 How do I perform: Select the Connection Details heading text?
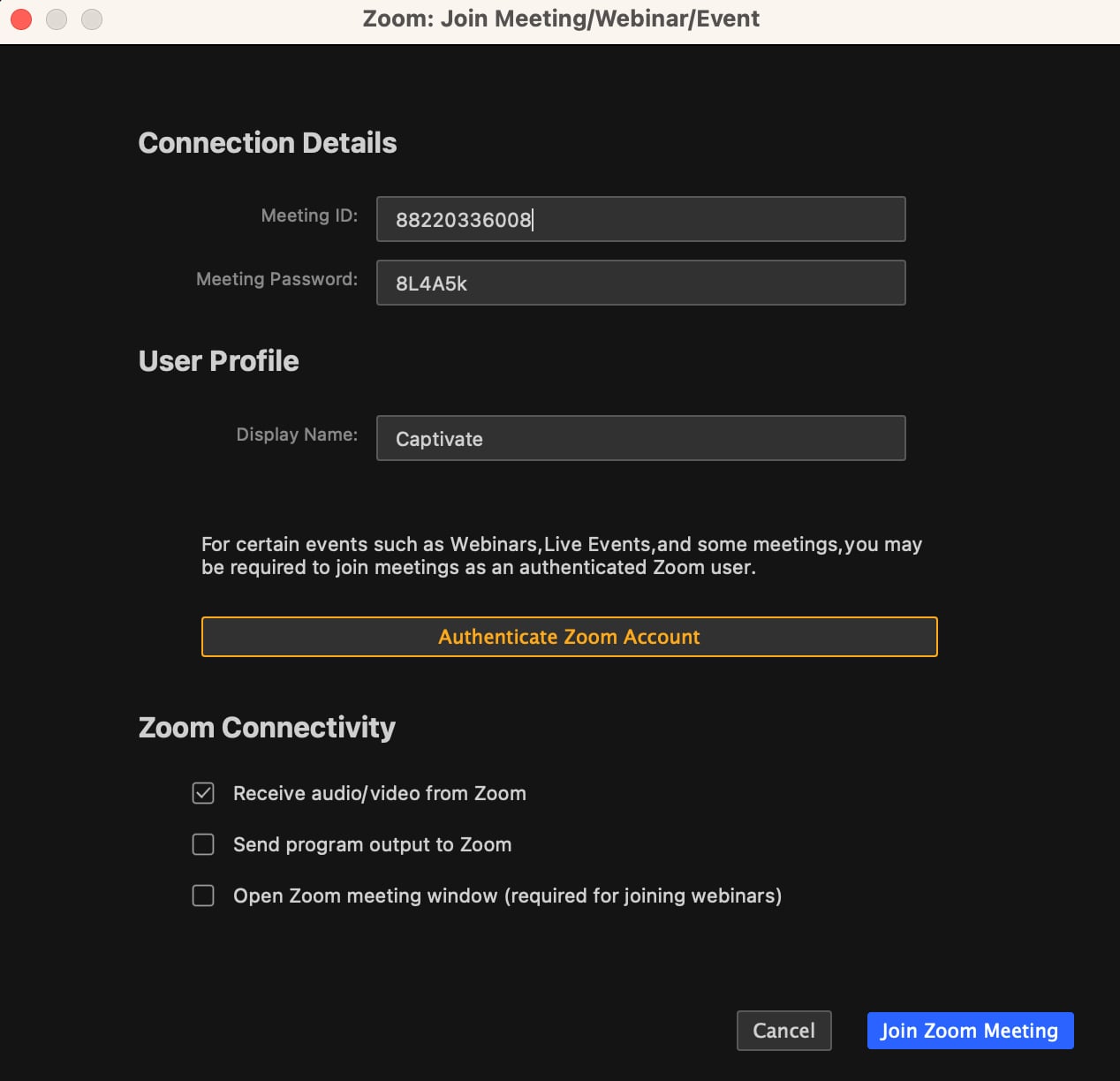[x=268, y=143]
